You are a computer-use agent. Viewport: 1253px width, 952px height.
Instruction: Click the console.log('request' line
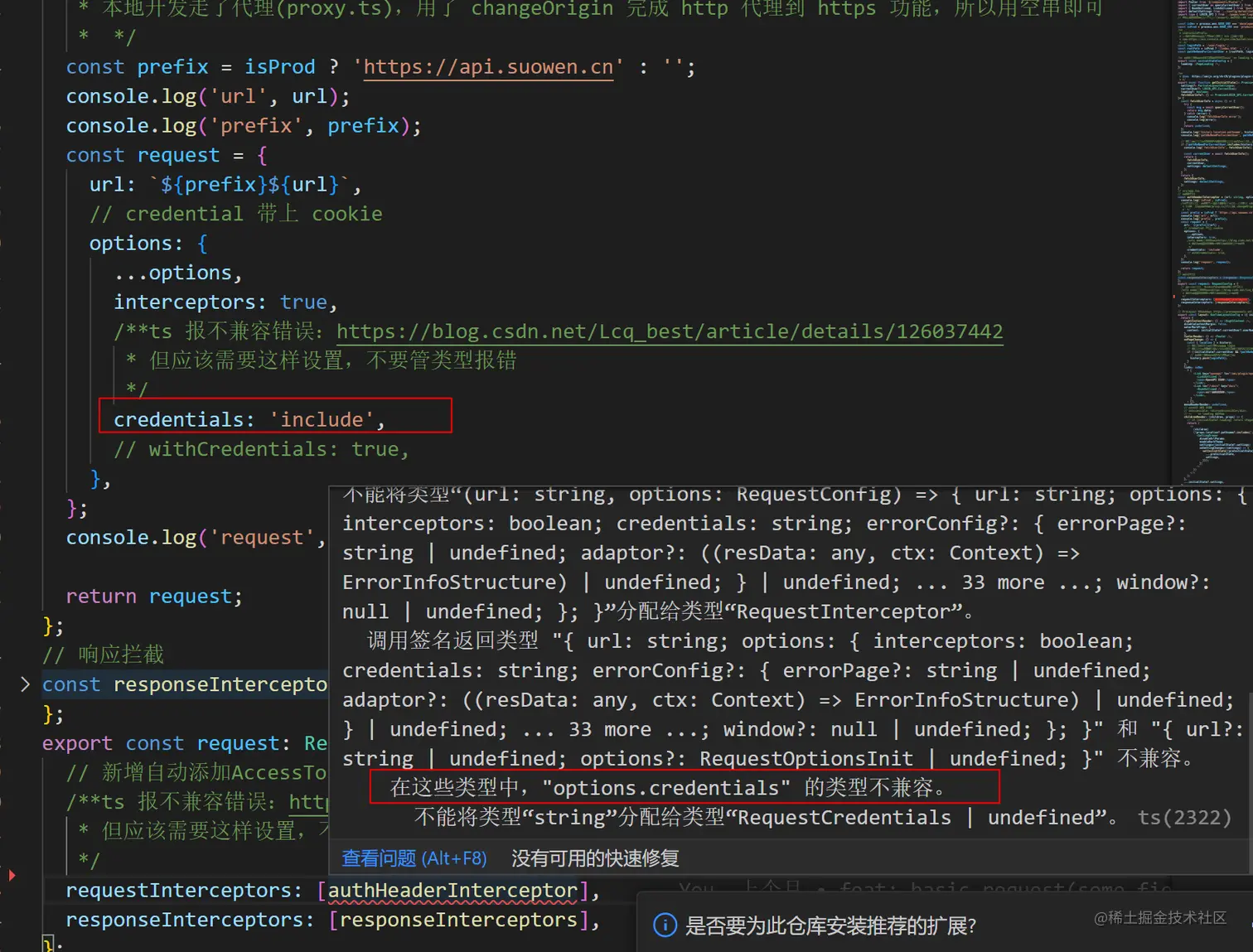coord(196,537)
